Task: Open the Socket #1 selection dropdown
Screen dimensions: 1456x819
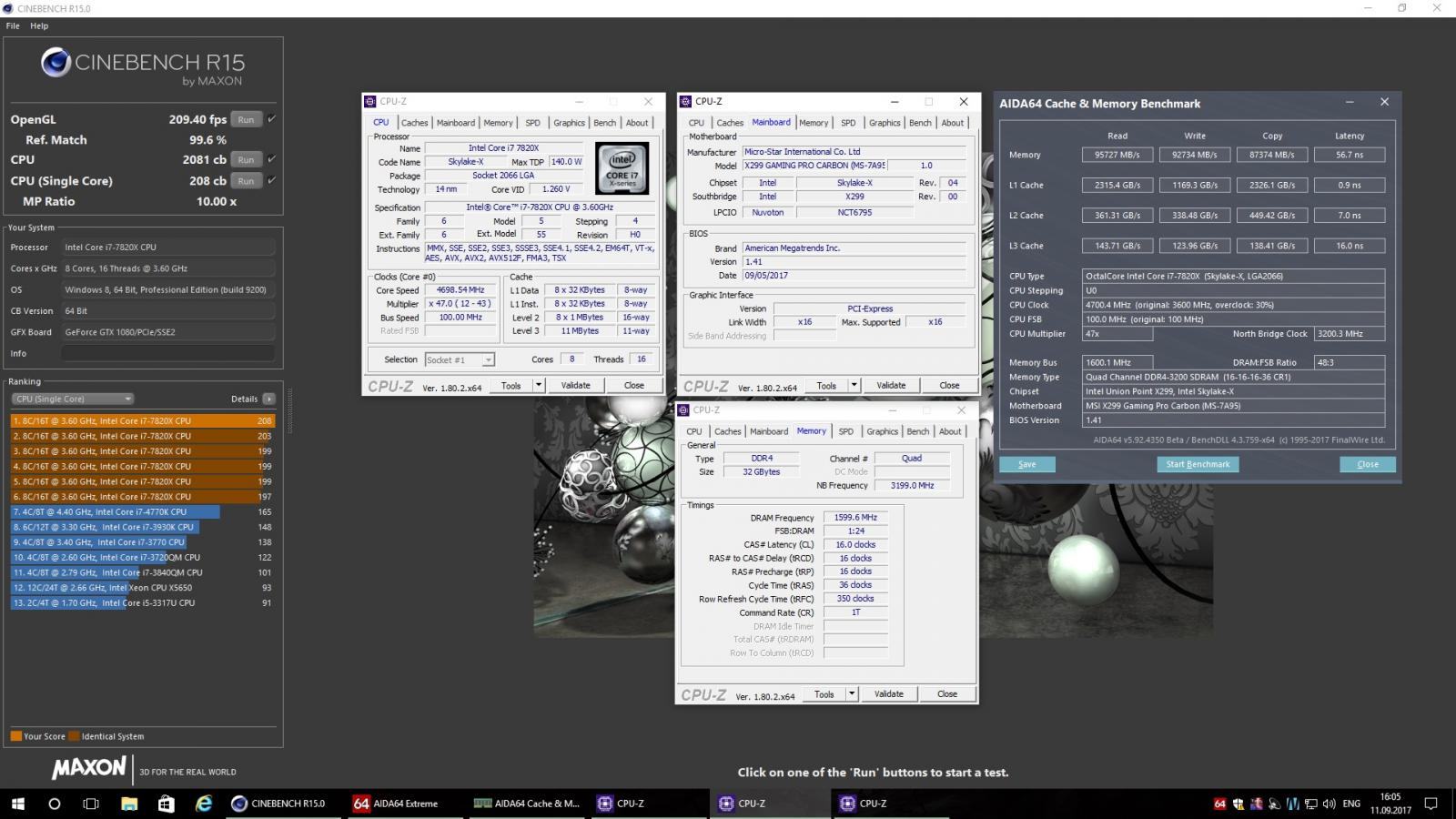Action: tap(460, 359)
